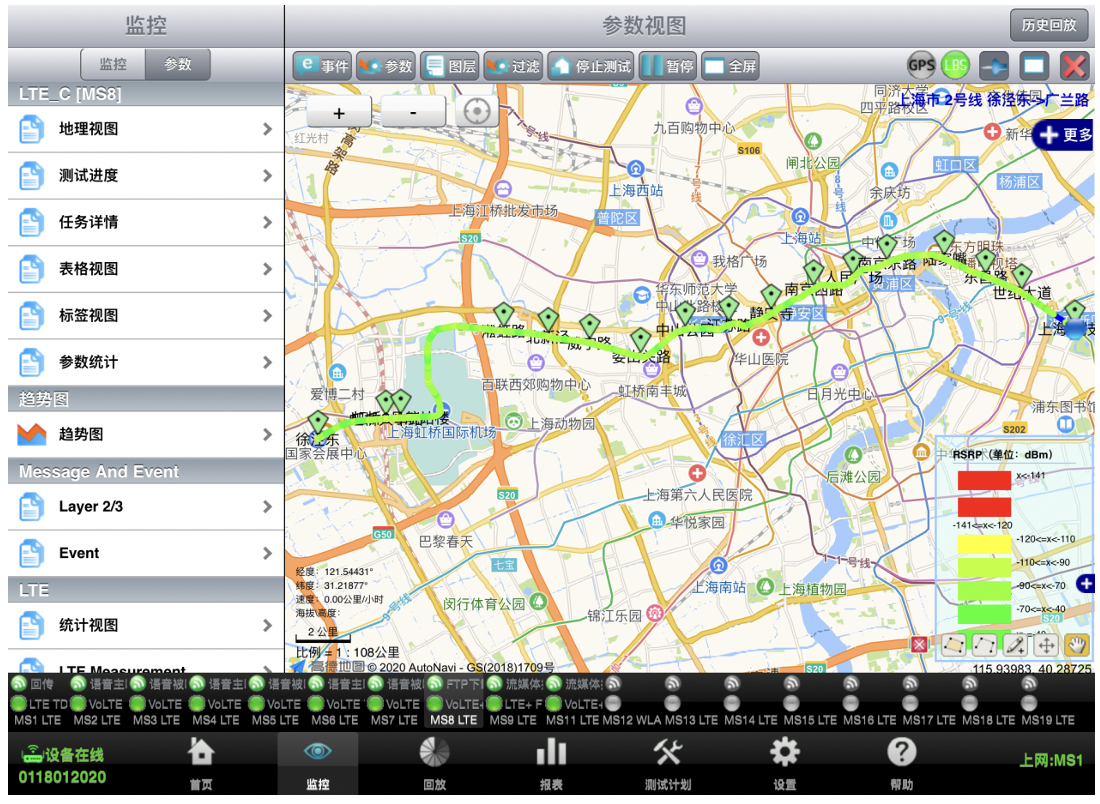Expand the 地理视图 list item
1100x804 pixels.
146,129
